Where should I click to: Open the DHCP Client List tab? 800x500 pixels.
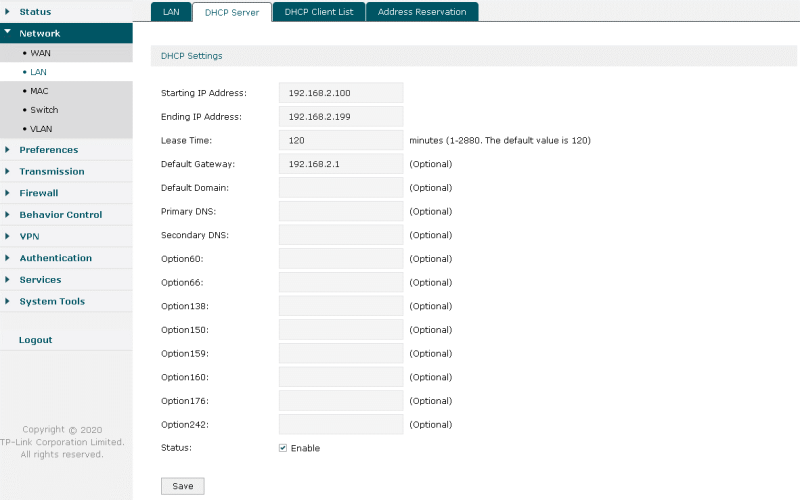tap(319, 12)
